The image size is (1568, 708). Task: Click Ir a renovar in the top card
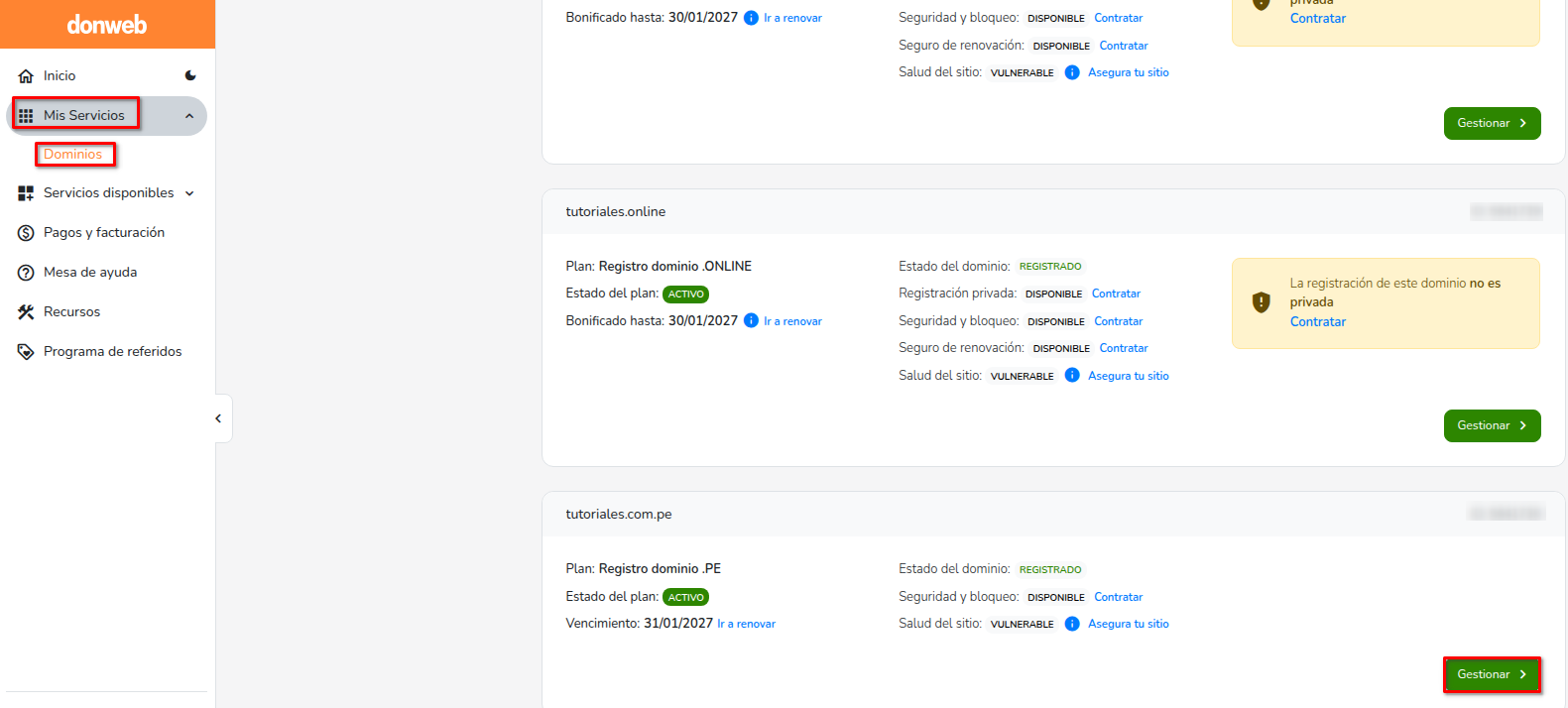pyautogui.click(x=792, y=18)
